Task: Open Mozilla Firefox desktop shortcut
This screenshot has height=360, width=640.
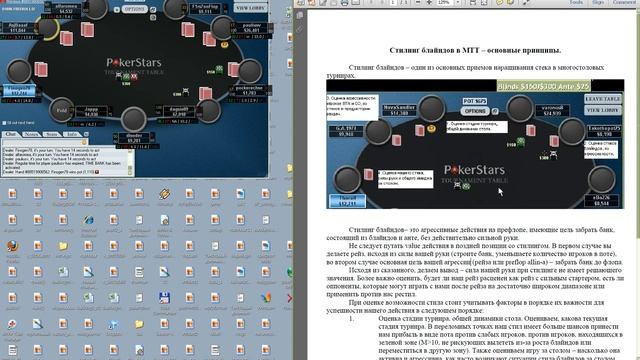Action: coord(12,246)
